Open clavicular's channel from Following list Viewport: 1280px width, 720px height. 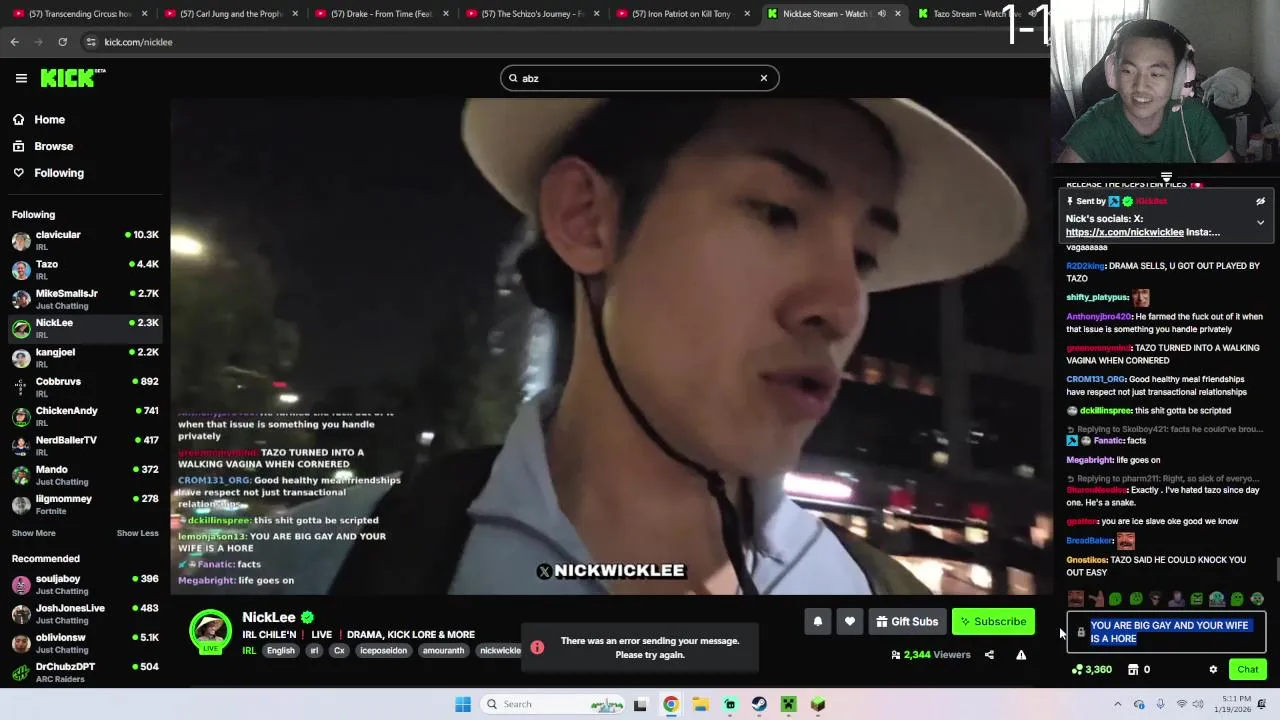tap(85, 240)
